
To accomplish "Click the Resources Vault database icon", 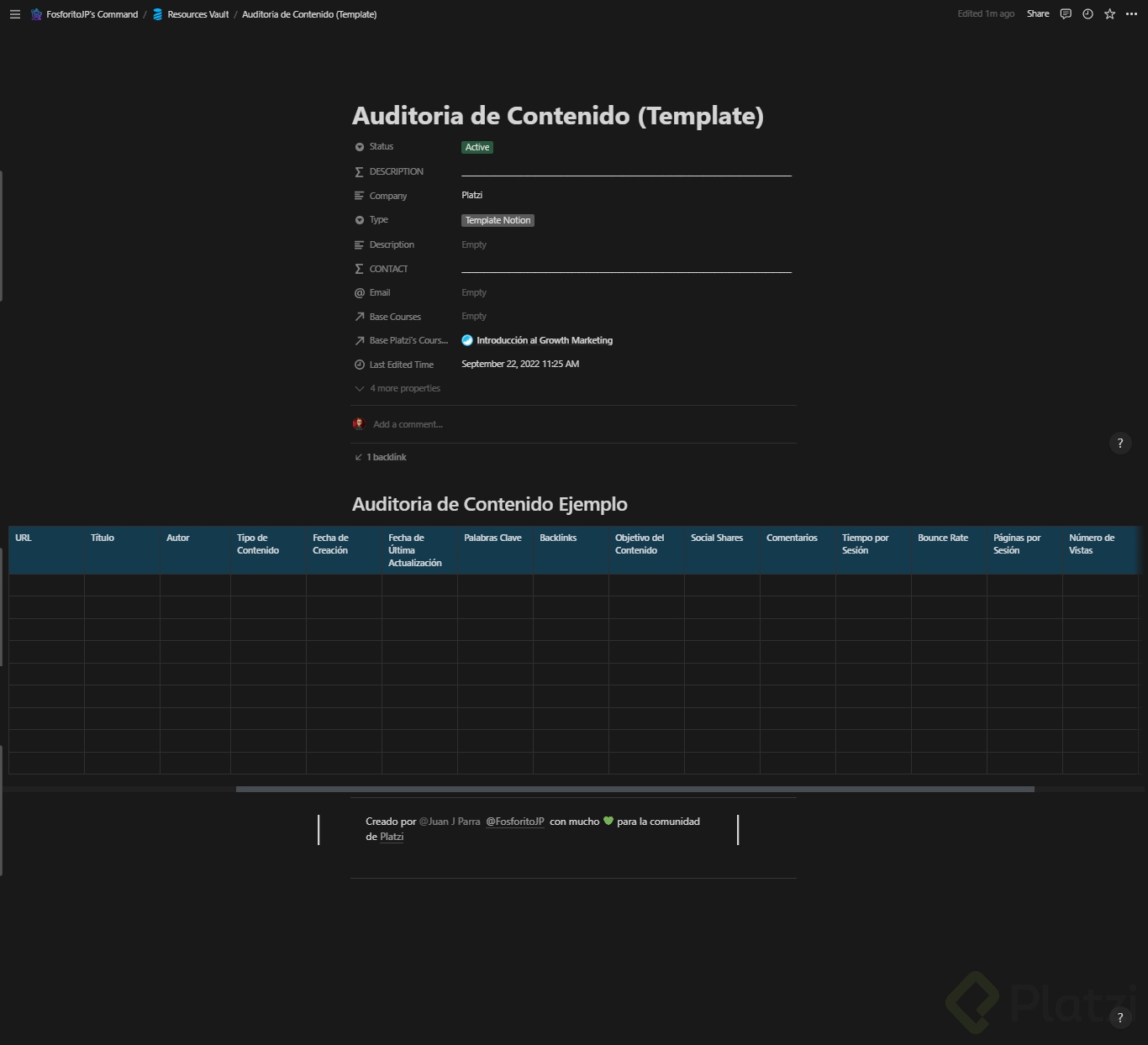I will click(x=157, y=14).
